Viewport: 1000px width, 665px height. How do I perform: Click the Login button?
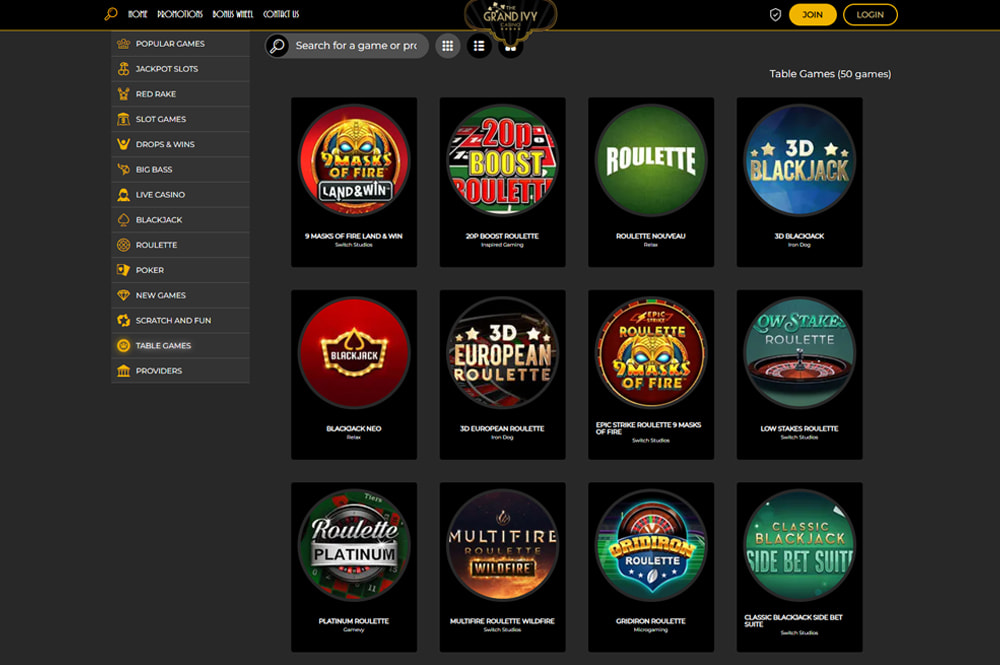pyautogui.click(x=870, y=15)
